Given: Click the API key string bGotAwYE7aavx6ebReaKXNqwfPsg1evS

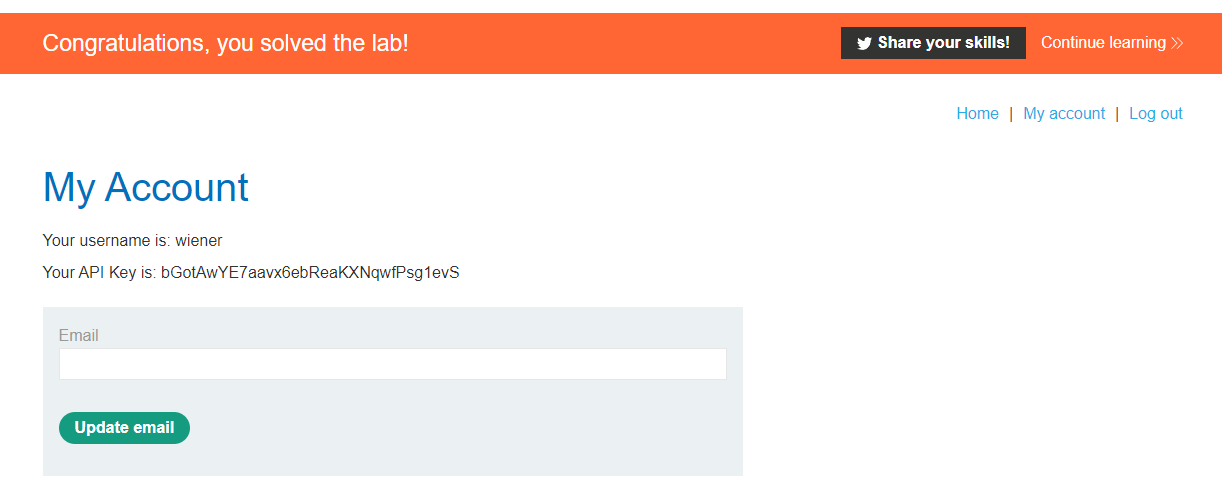Looking at the screenshot, I should [310, 272].
